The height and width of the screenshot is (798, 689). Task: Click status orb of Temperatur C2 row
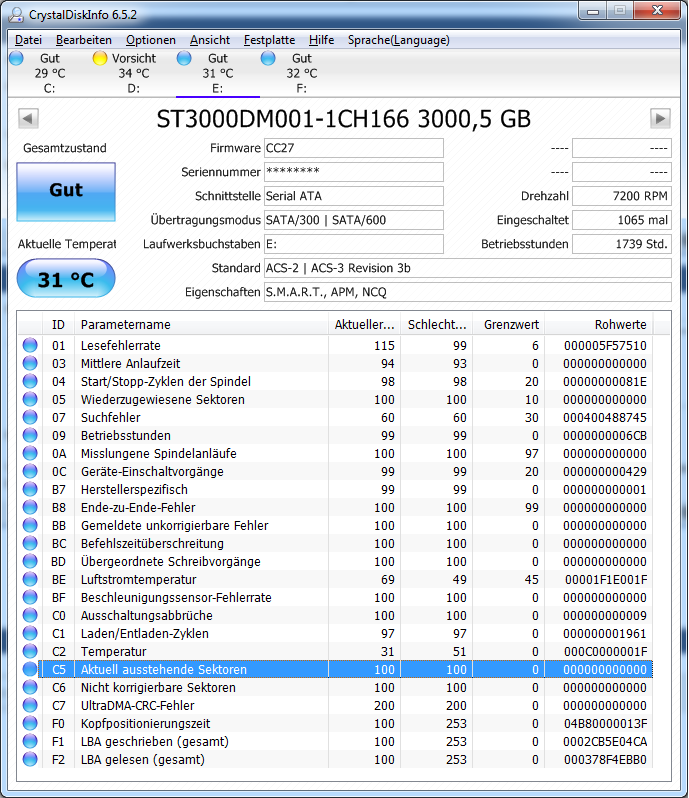[x=30, y=651]
